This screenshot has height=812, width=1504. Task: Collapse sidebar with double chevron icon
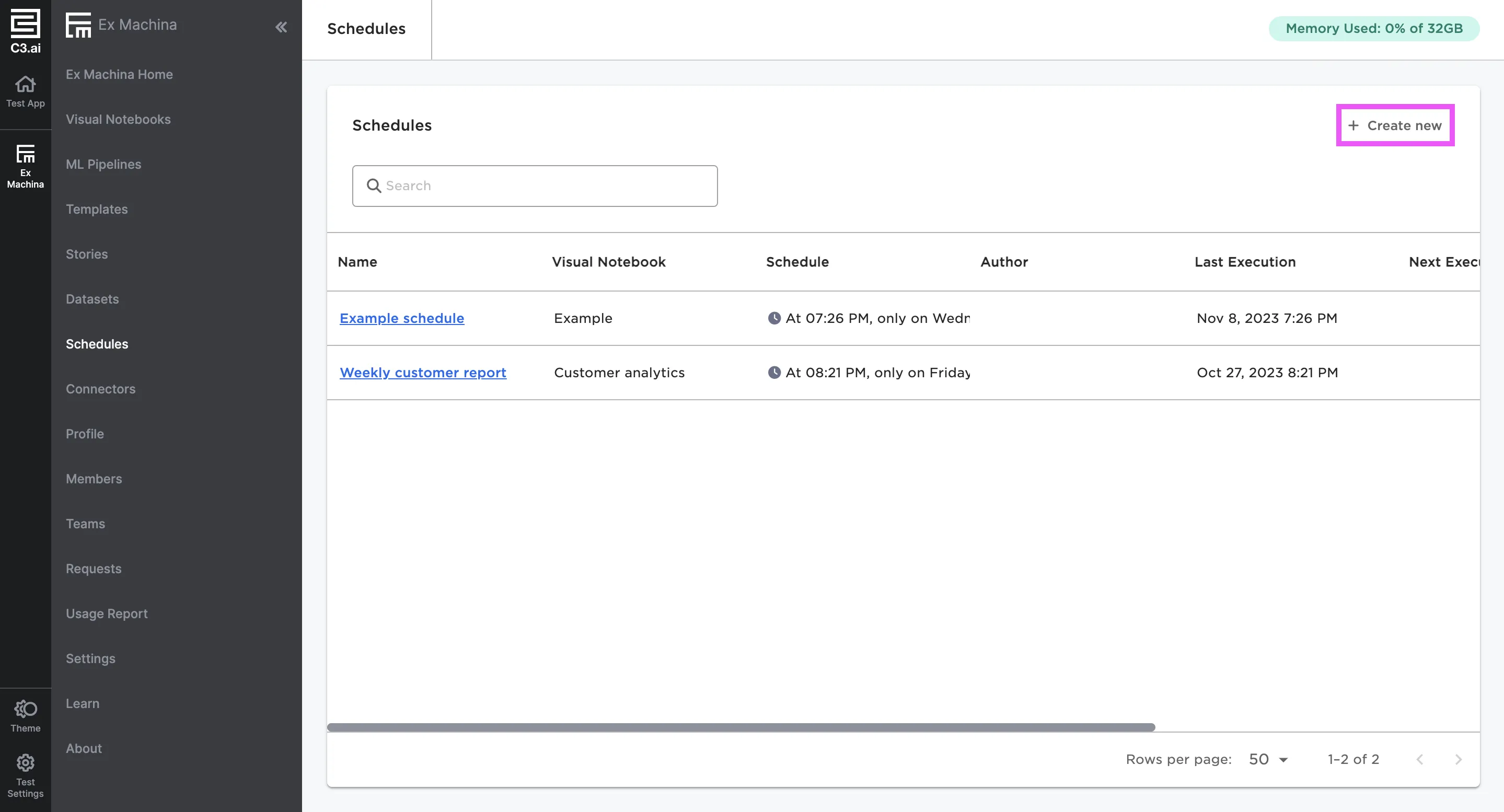(x=281, y=27)
